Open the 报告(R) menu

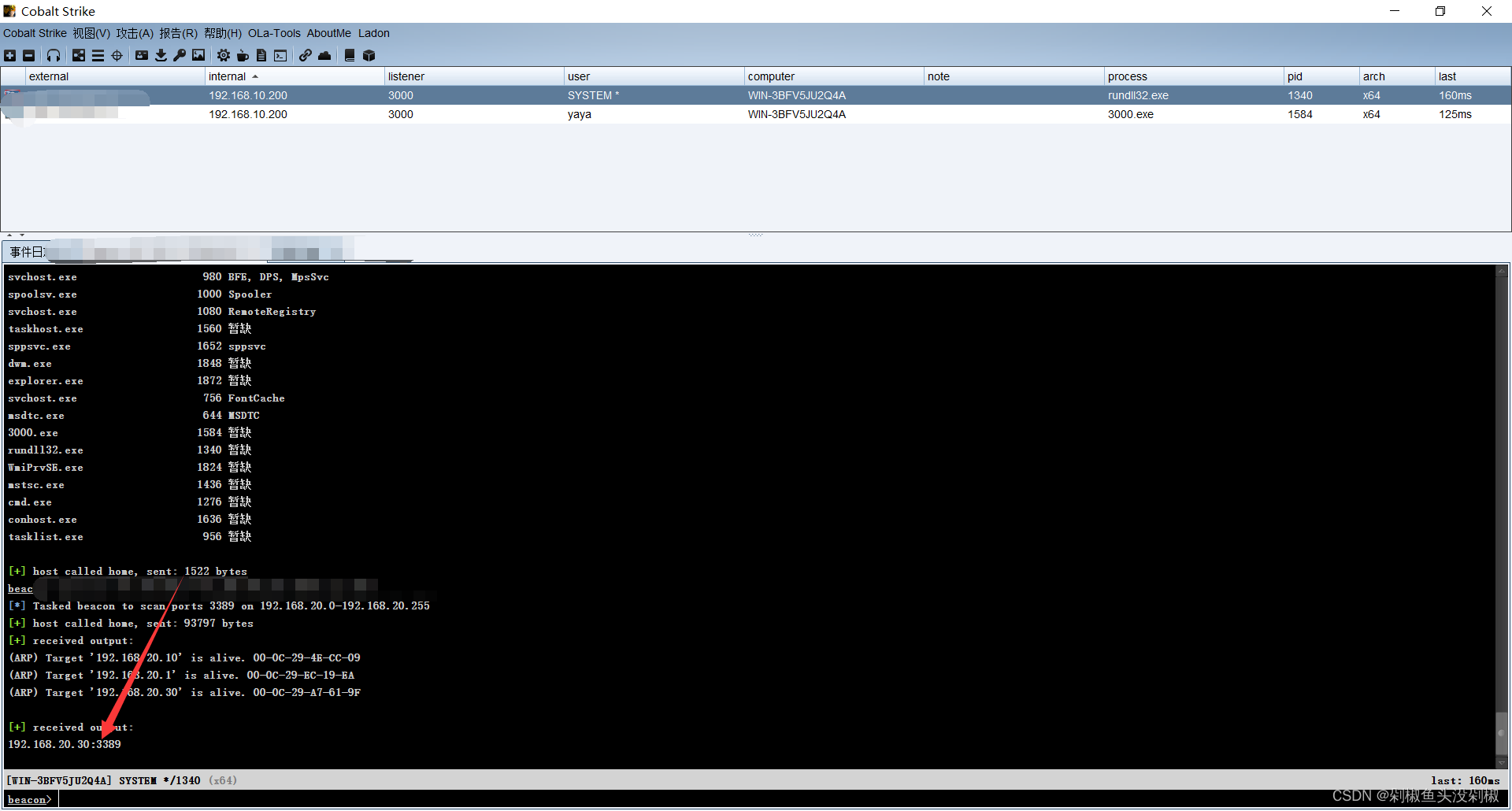(178, 33)
